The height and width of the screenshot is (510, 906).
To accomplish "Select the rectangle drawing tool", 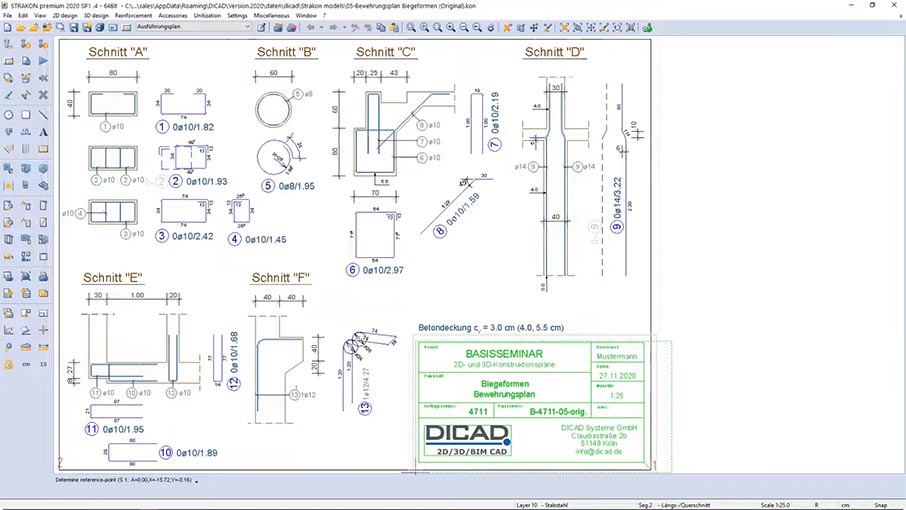I will 26,114.
